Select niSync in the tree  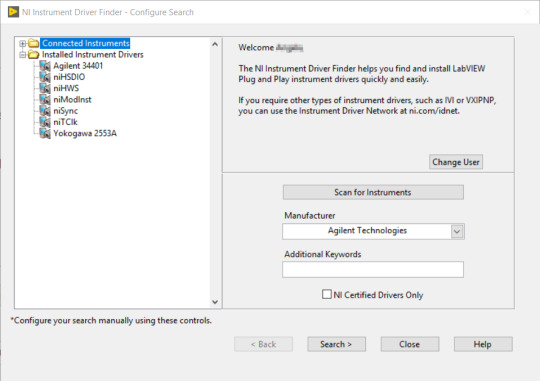65,111
